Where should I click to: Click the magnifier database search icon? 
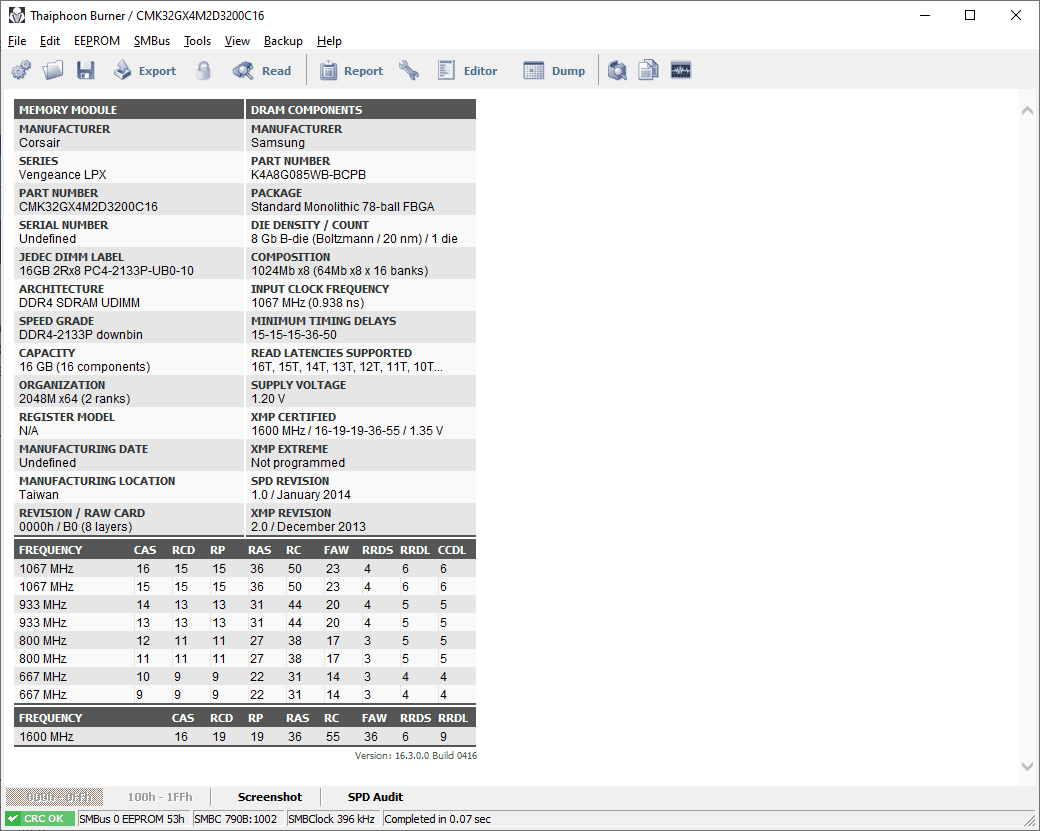(x=618, y=70)
